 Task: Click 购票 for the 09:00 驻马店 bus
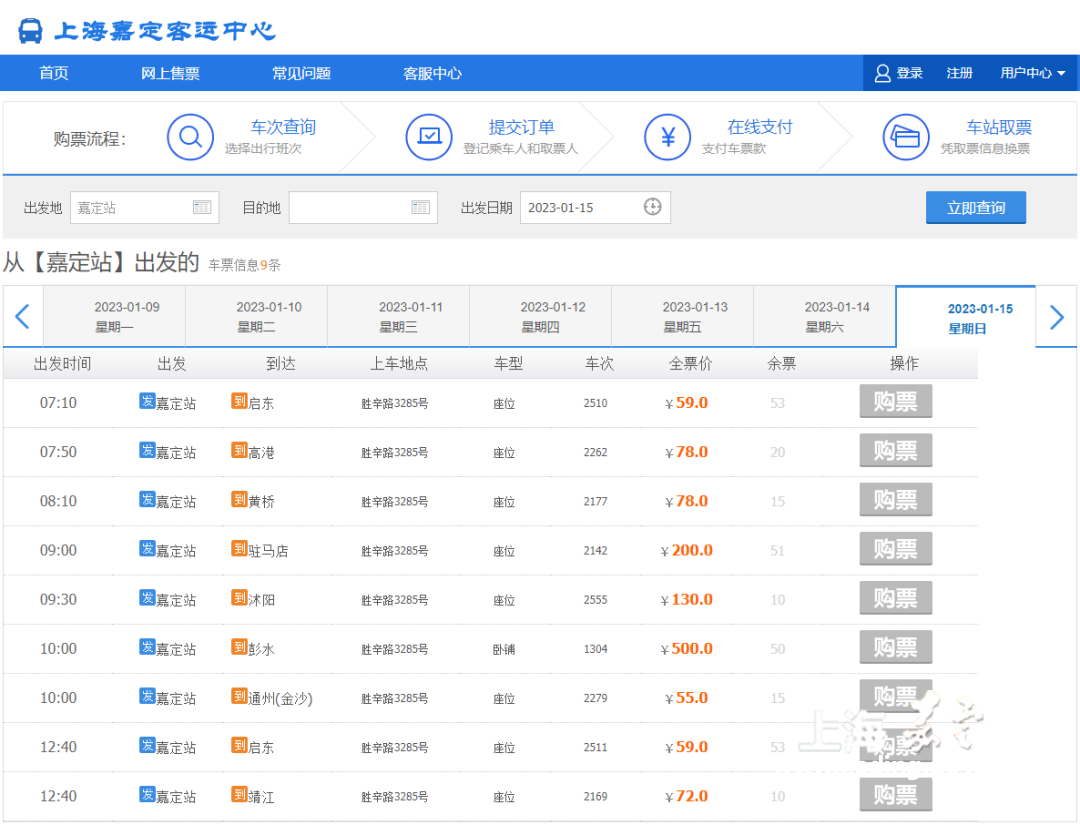point(895,549)
